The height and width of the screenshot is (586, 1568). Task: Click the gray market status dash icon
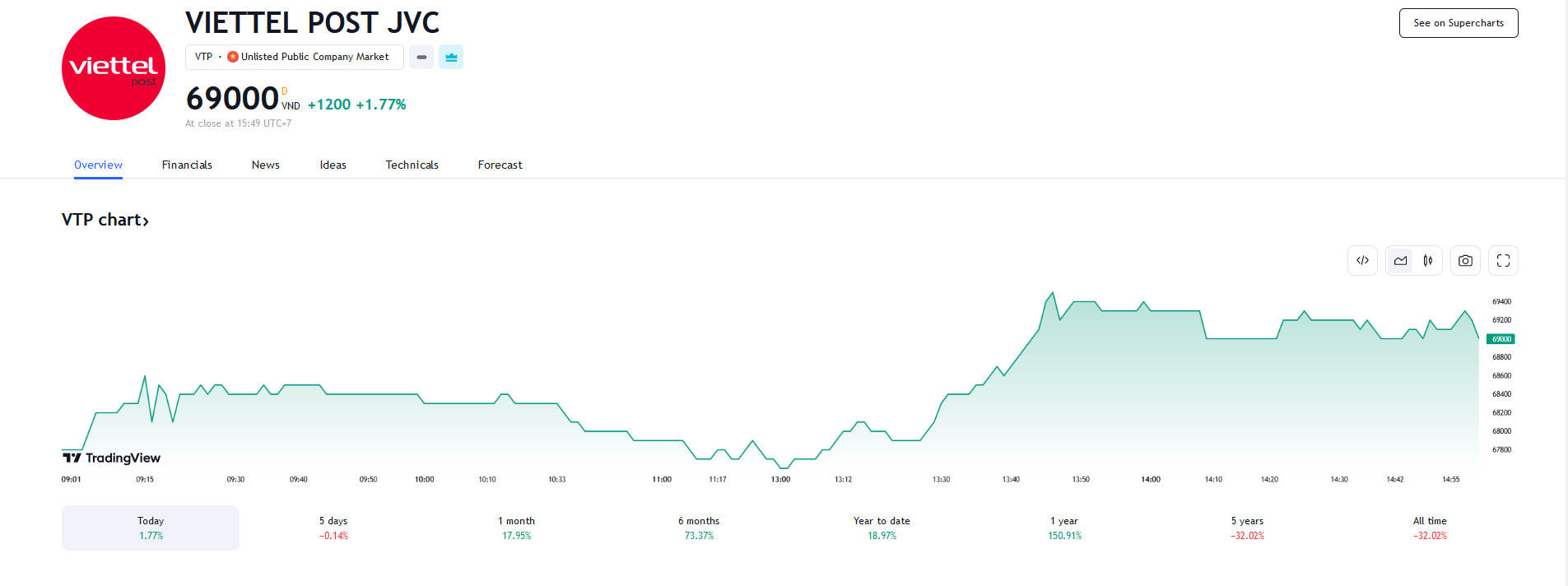coord(421,57)
